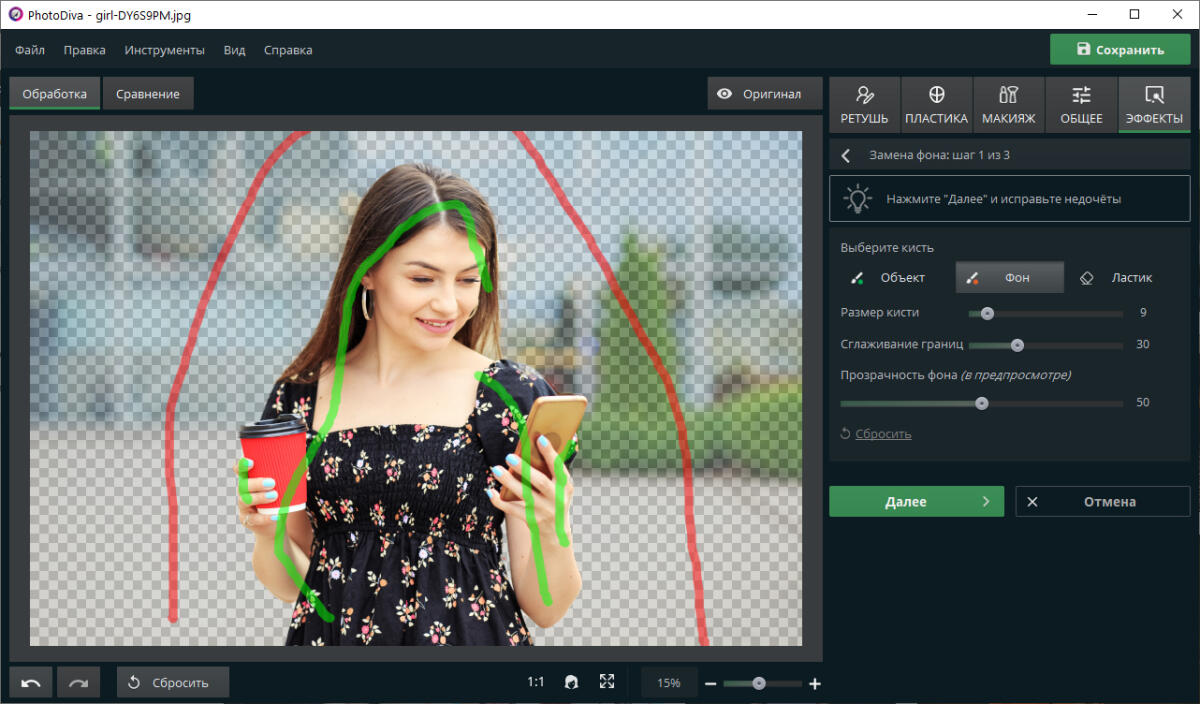Click the face-fit zoom icon
The width and height of the screenshot is (1200, 704).
pyautogui.click(x=571, y=682)
